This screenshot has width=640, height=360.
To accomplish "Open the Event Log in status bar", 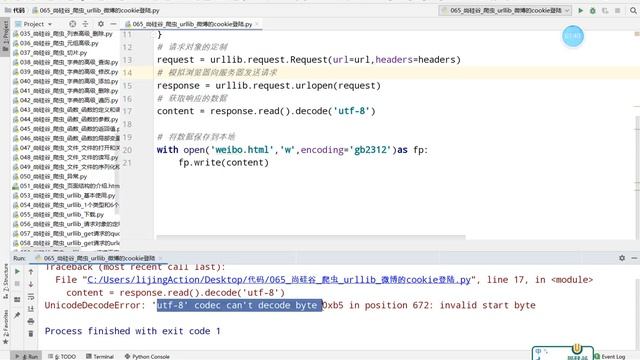I will tap(609, 356).
